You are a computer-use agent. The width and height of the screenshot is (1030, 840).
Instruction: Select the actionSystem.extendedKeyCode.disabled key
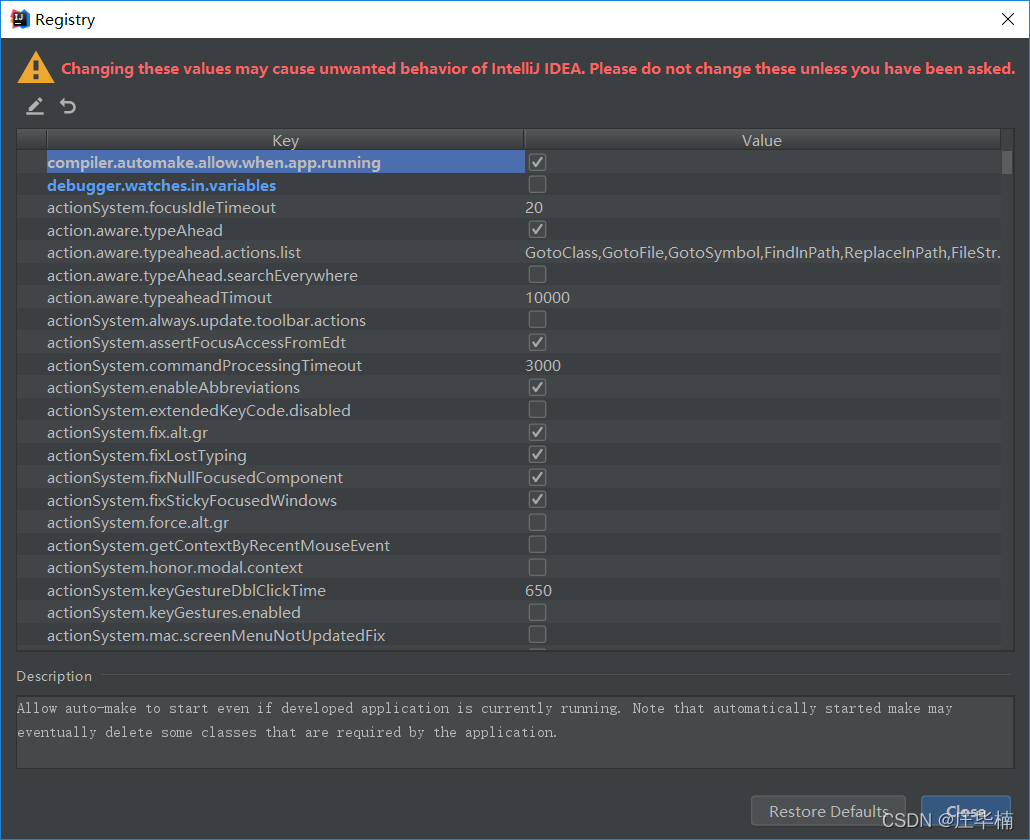click(x=199, y=410)
